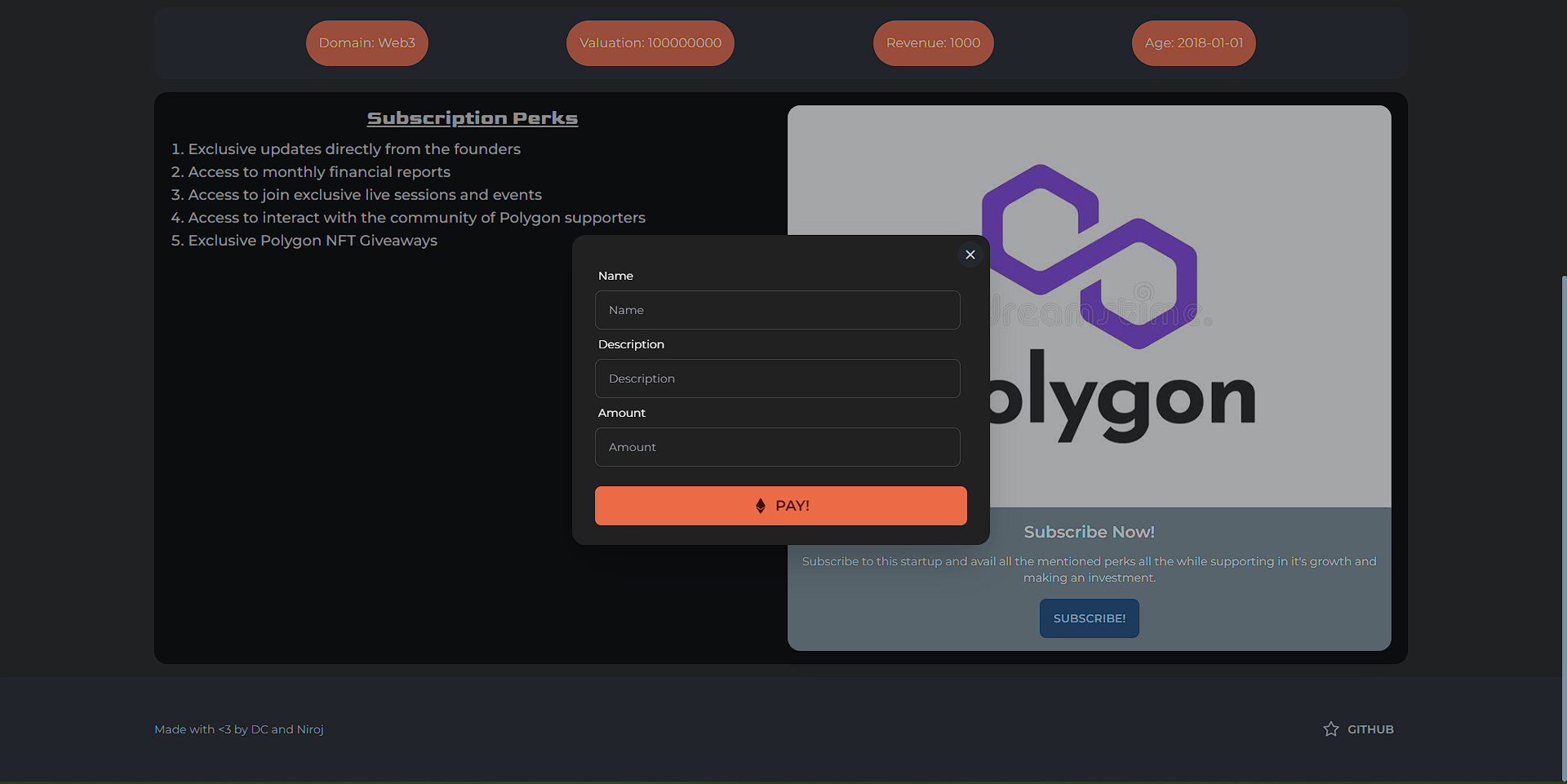Click the "Subscribe Now!" heading

point(1089,532)
